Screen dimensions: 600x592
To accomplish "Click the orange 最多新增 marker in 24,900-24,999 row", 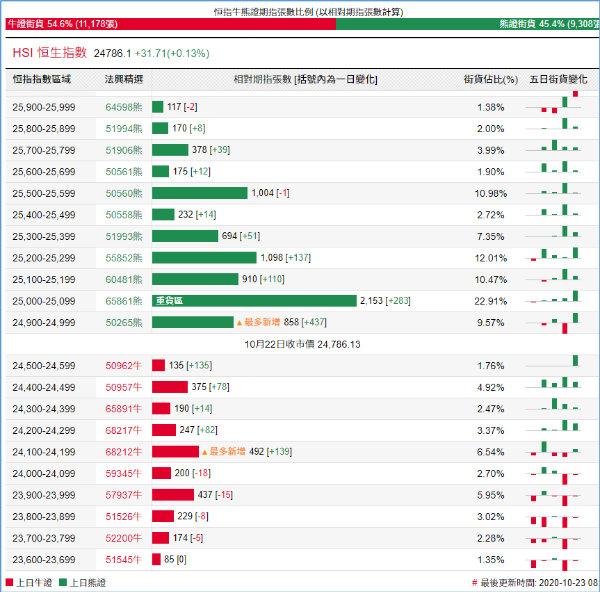I will [259, 322].
